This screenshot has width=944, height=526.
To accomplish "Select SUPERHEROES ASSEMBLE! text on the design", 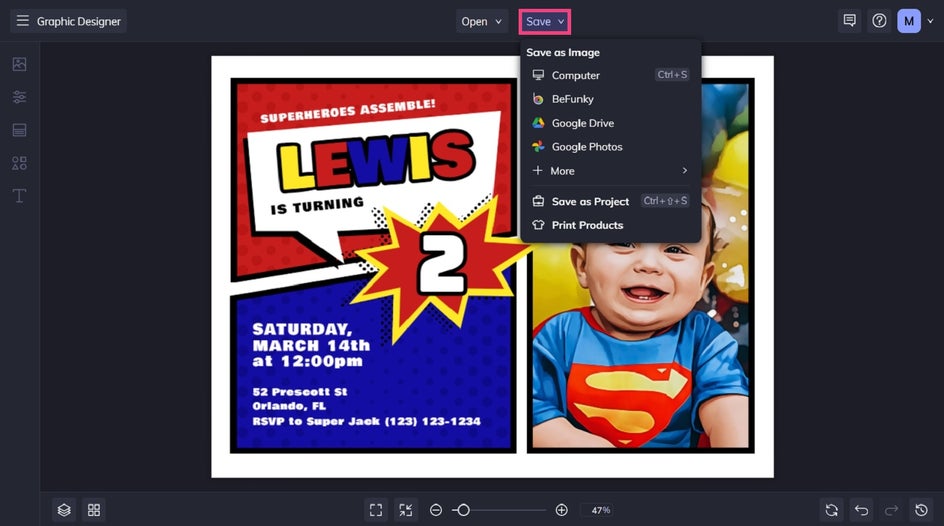I will [x=347, y=111].
